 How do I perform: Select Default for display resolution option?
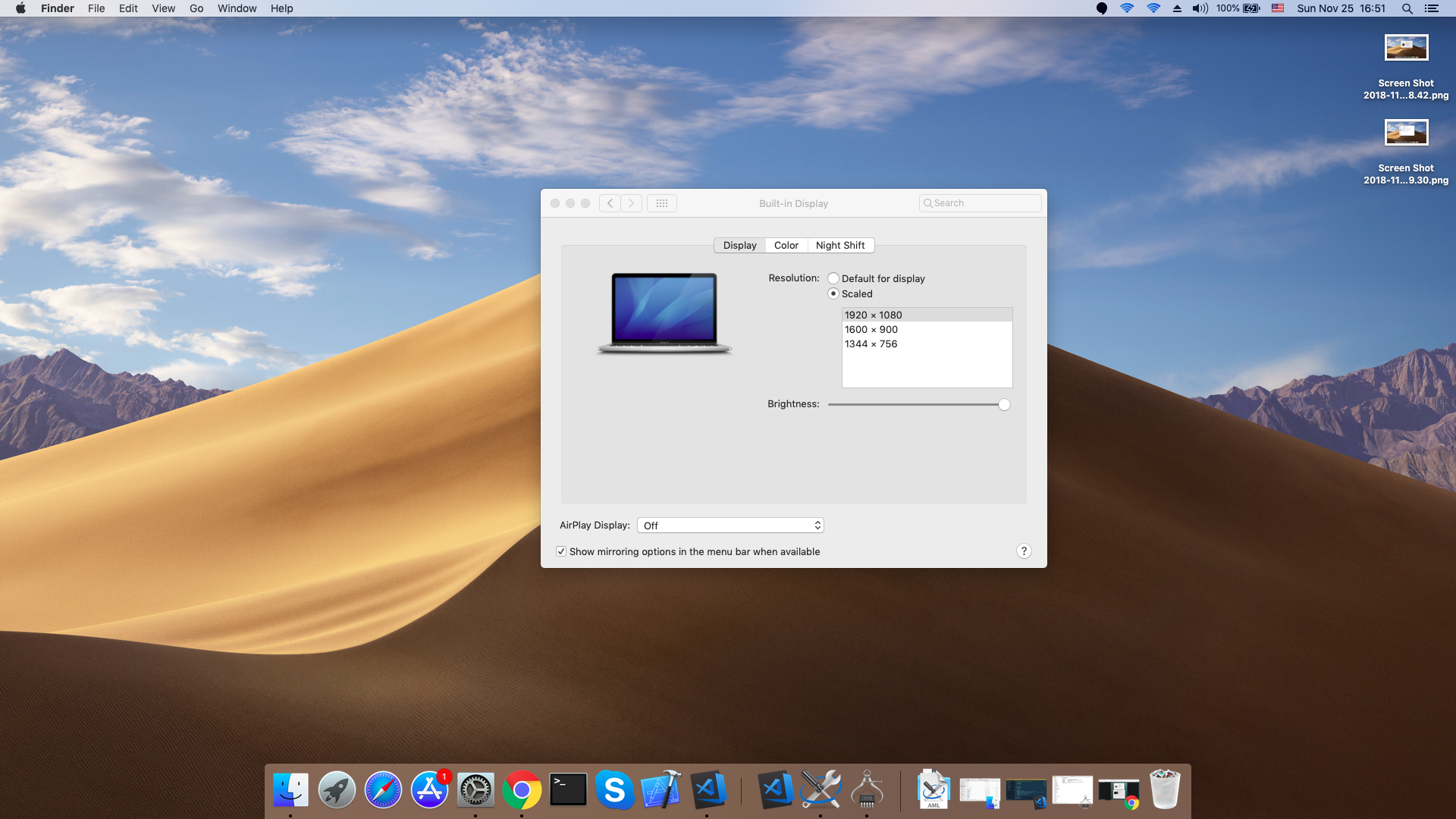click(833, 278)
